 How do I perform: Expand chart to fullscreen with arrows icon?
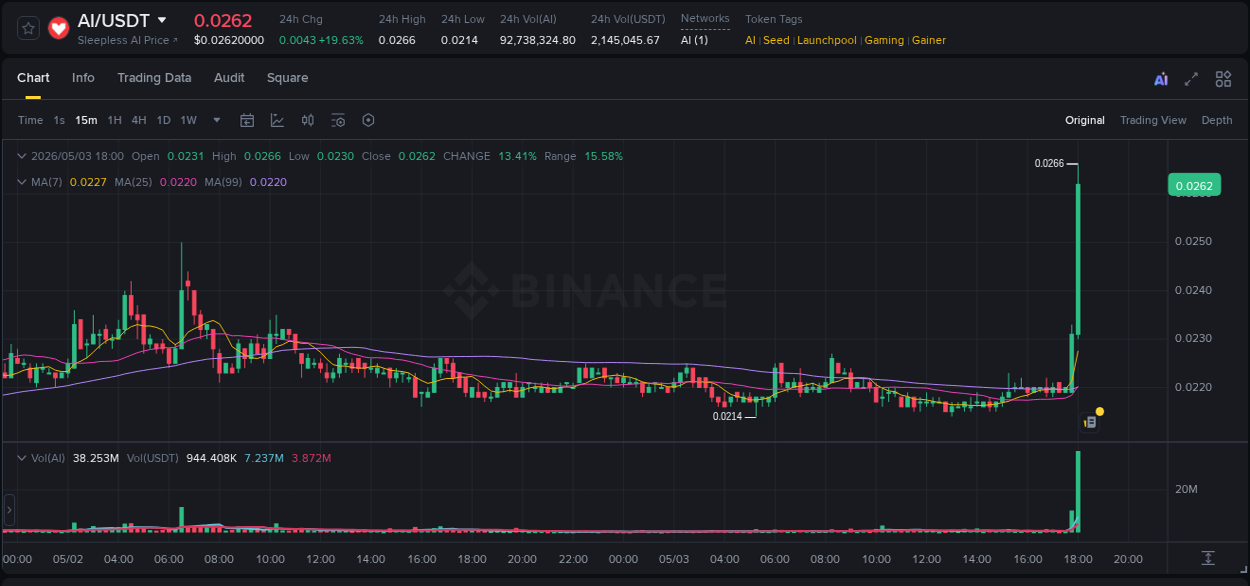pyautogui.click(x=1191, y=79)
